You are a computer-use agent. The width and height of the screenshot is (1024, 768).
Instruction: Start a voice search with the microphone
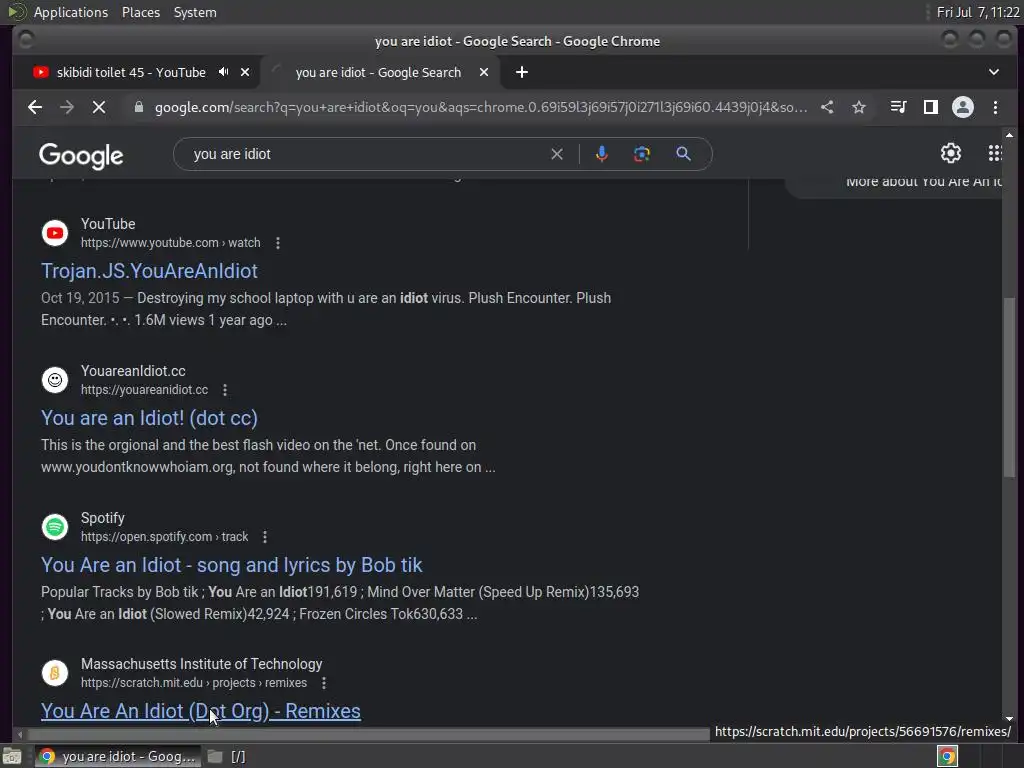(601, 154)
